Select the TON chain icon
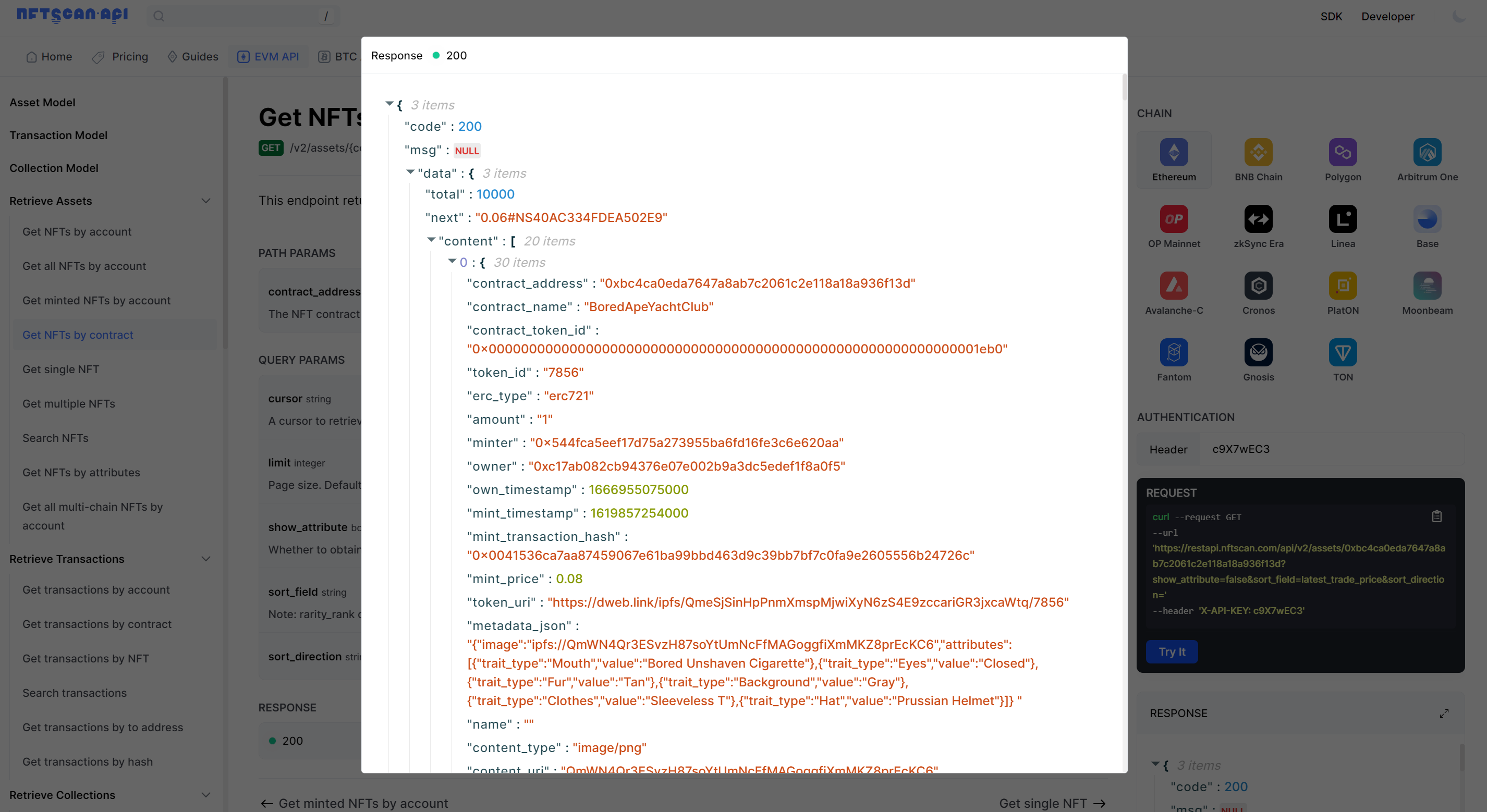This screenshot has width=1487, height=812. (1342, 353)
